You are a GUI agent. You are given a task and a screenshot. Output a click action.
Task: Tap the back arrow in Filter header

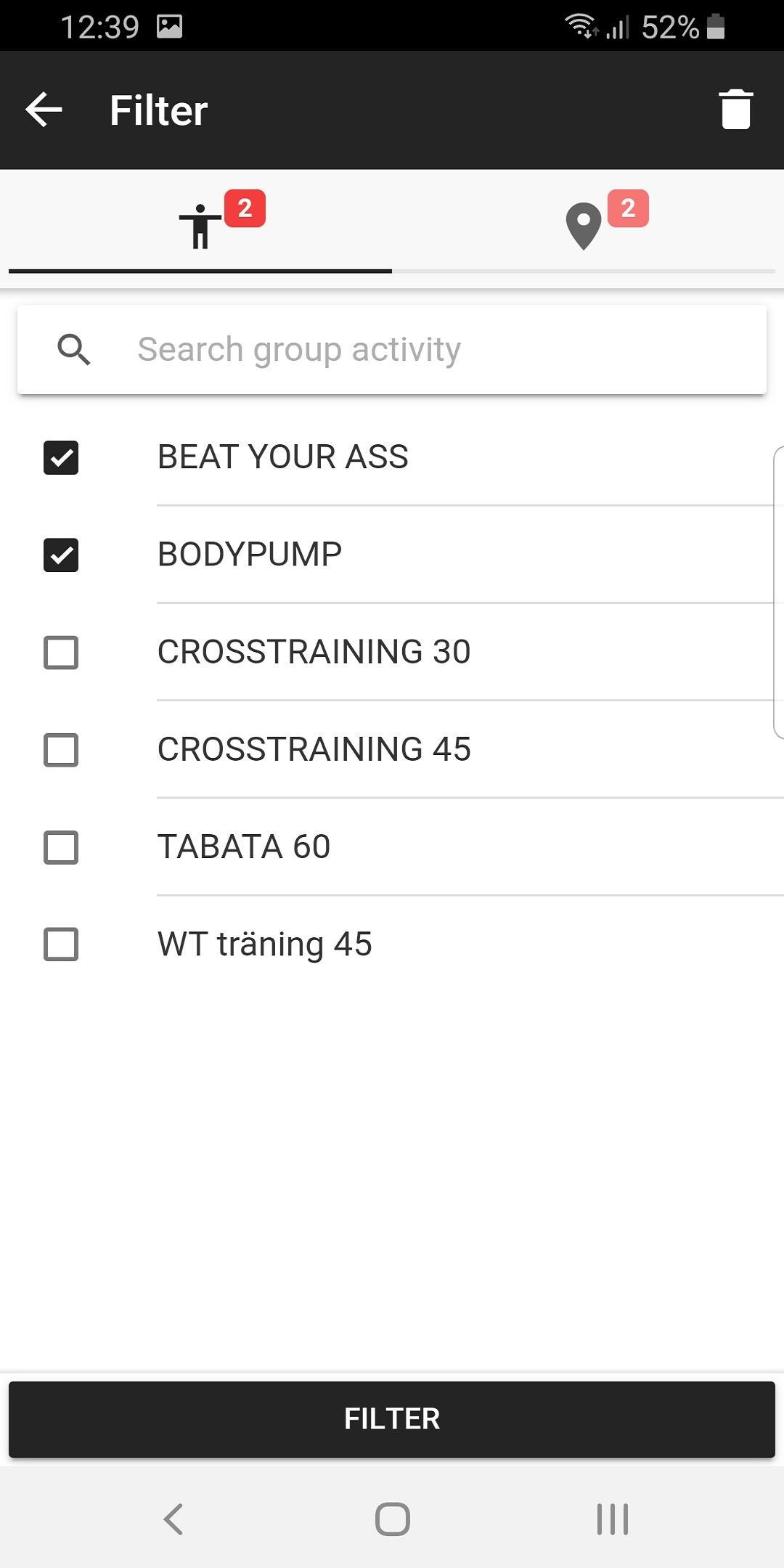[x=44, y=110]
